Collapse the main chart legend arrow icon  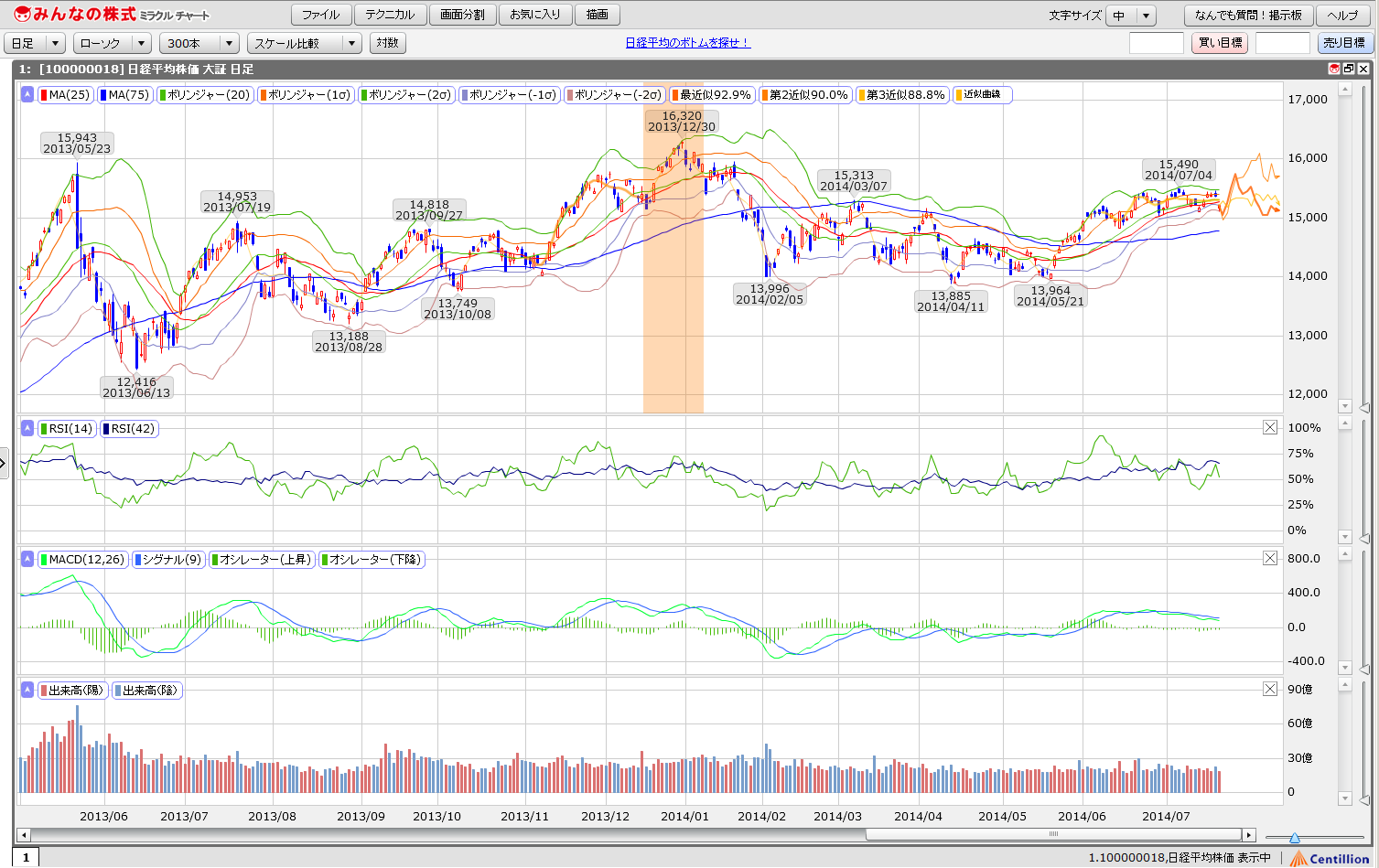pos(27,94)
